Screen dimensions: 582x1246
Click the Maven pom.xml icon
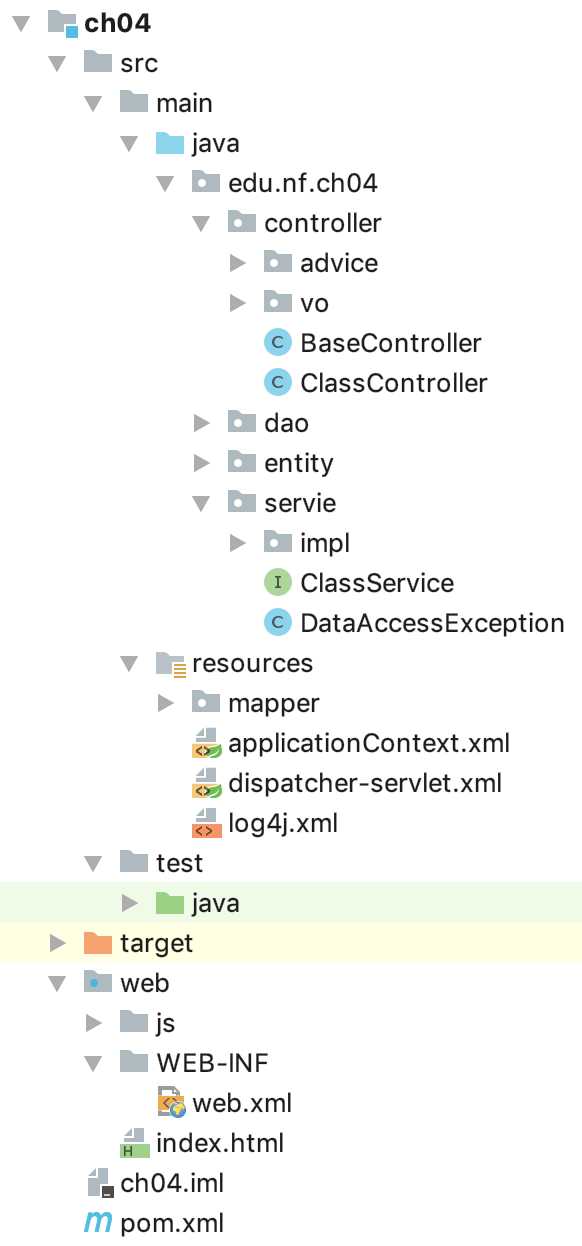point(98,1223)
